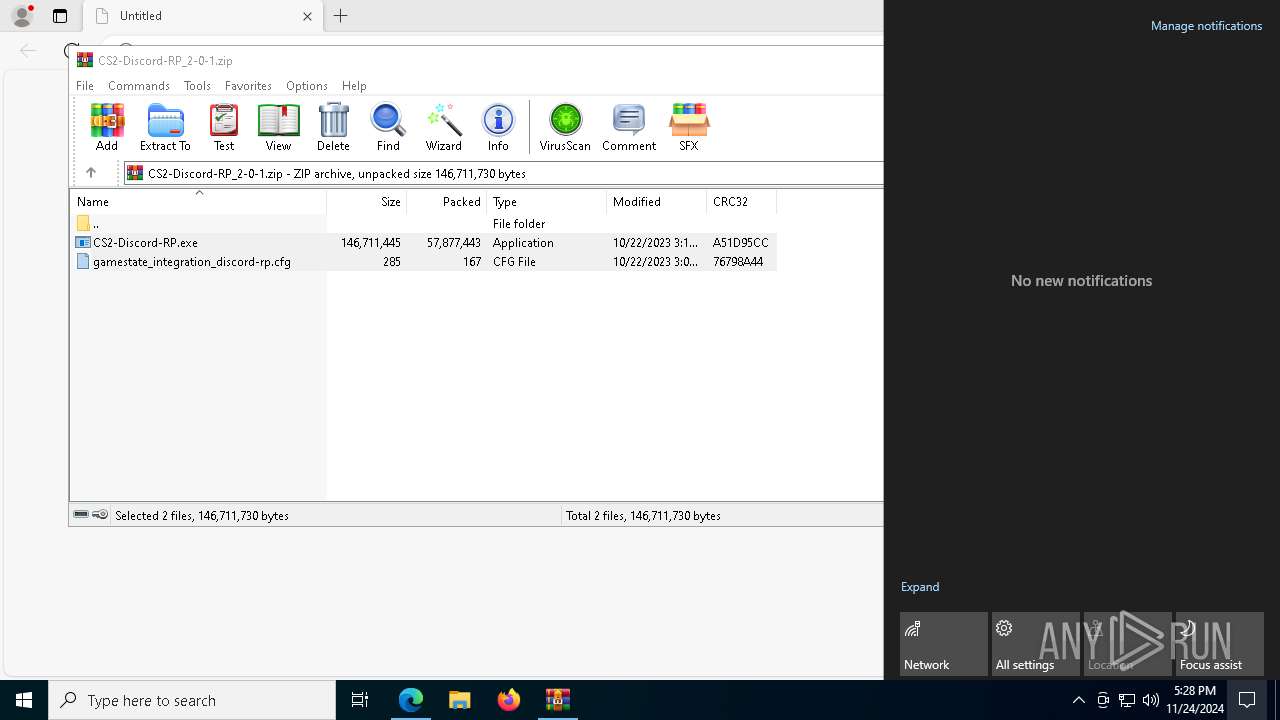Open the All settings tile
The height and width of the screenshot is (720, 1280).
pyautogui.click(x=1035, y=644)
